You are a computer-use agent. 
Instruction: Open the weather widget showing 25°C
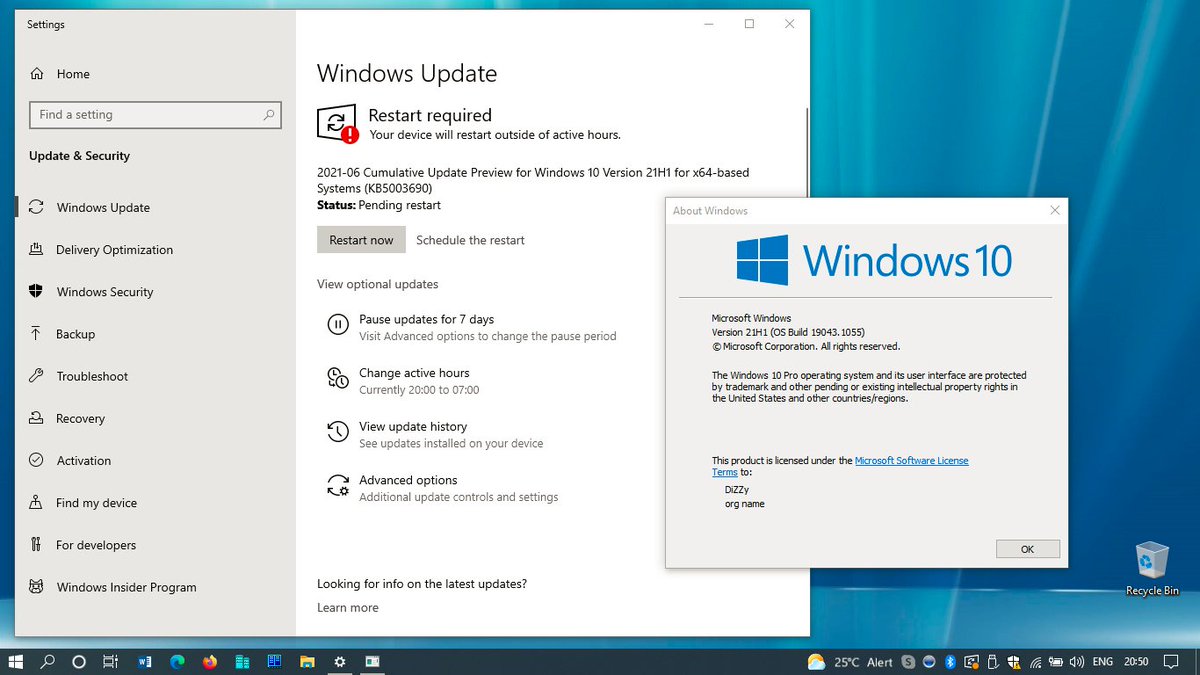pyautogui.click(x=850, y=662)
